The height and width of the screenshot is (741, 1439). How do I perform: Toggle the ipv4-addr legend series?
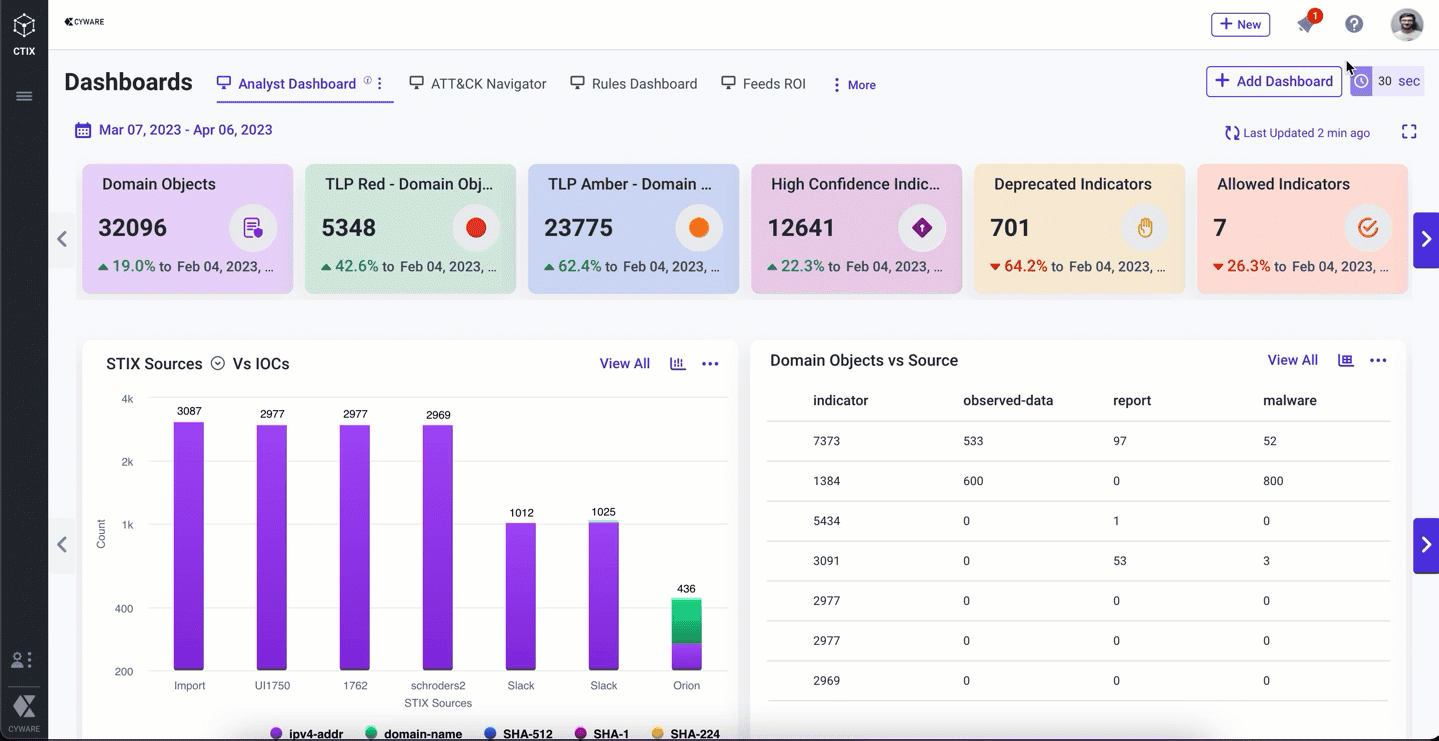click(x=307, y=734)
